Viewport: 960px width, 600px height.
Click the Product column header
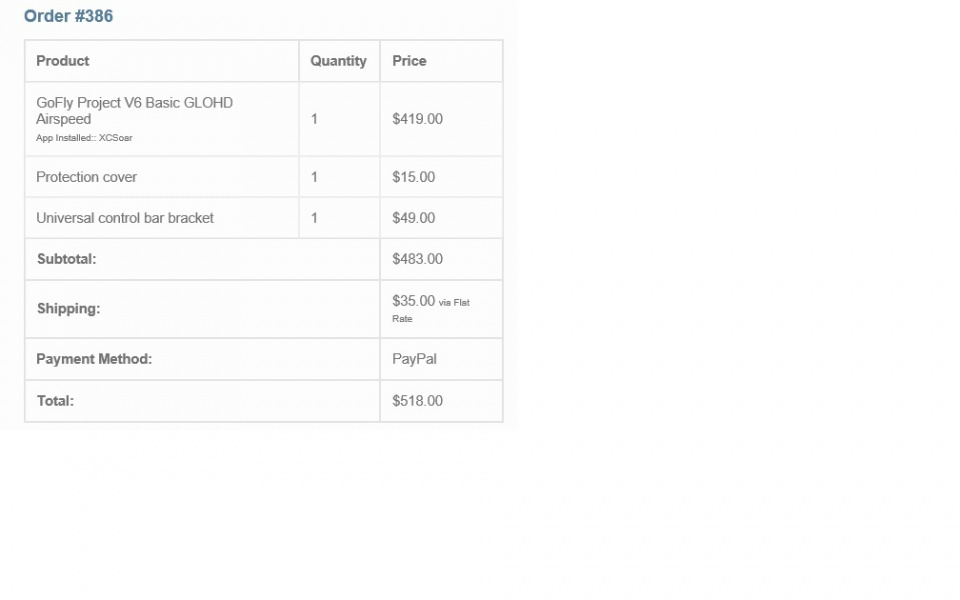coord(62,61)
